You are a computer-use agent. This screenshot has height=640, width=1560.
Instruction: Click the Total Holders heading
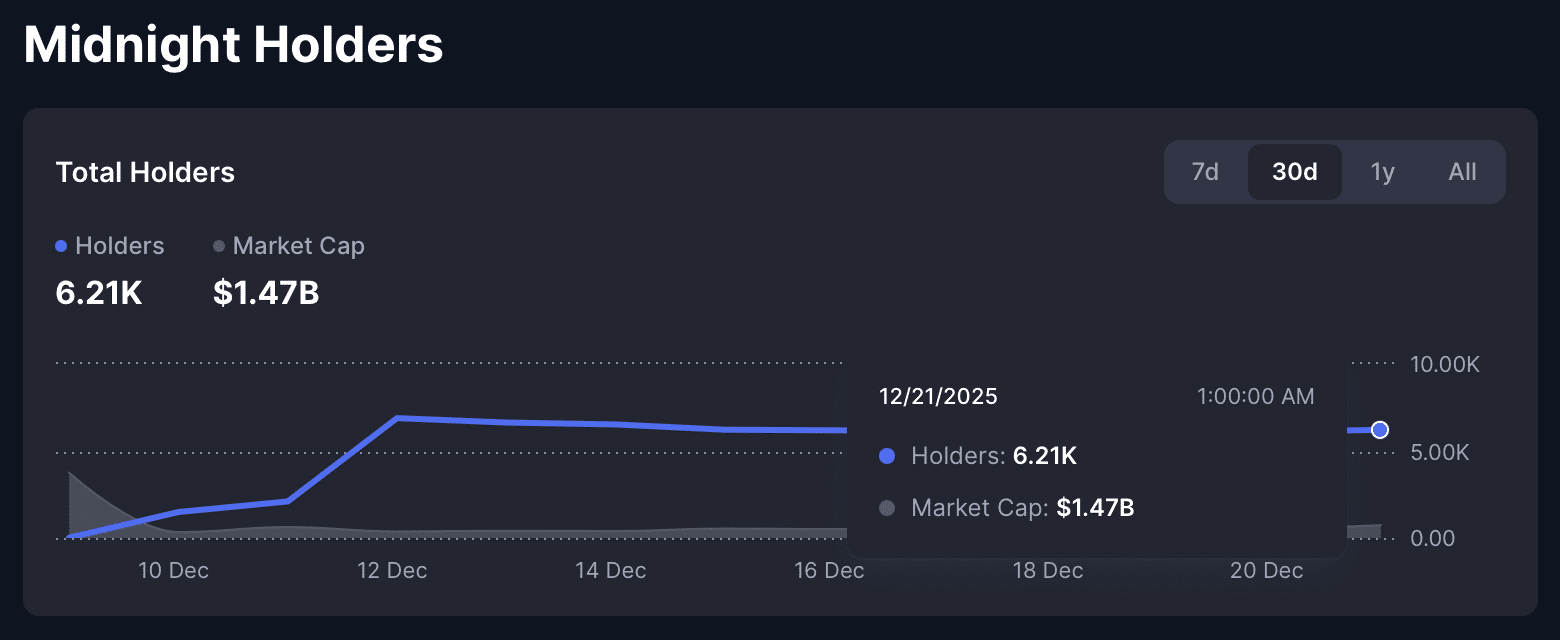145,172
